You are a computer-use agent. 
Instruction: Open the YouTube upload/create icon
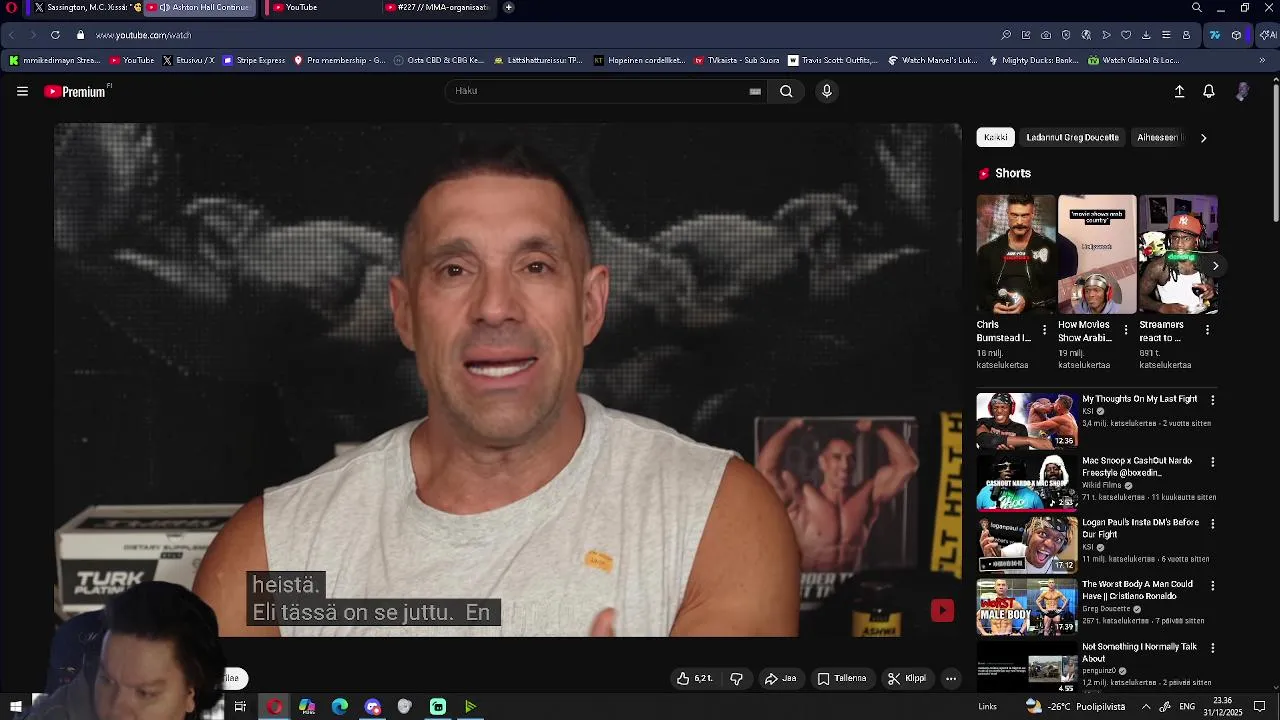click(1179, 91)
